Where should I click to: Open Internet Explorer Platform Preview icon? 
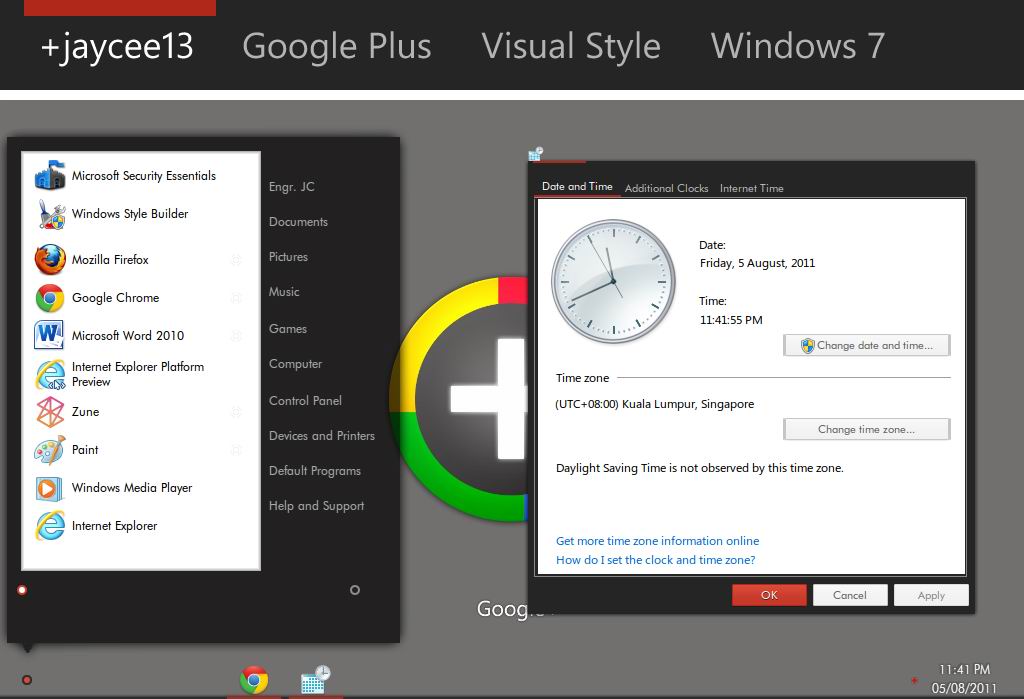point(50,374)
